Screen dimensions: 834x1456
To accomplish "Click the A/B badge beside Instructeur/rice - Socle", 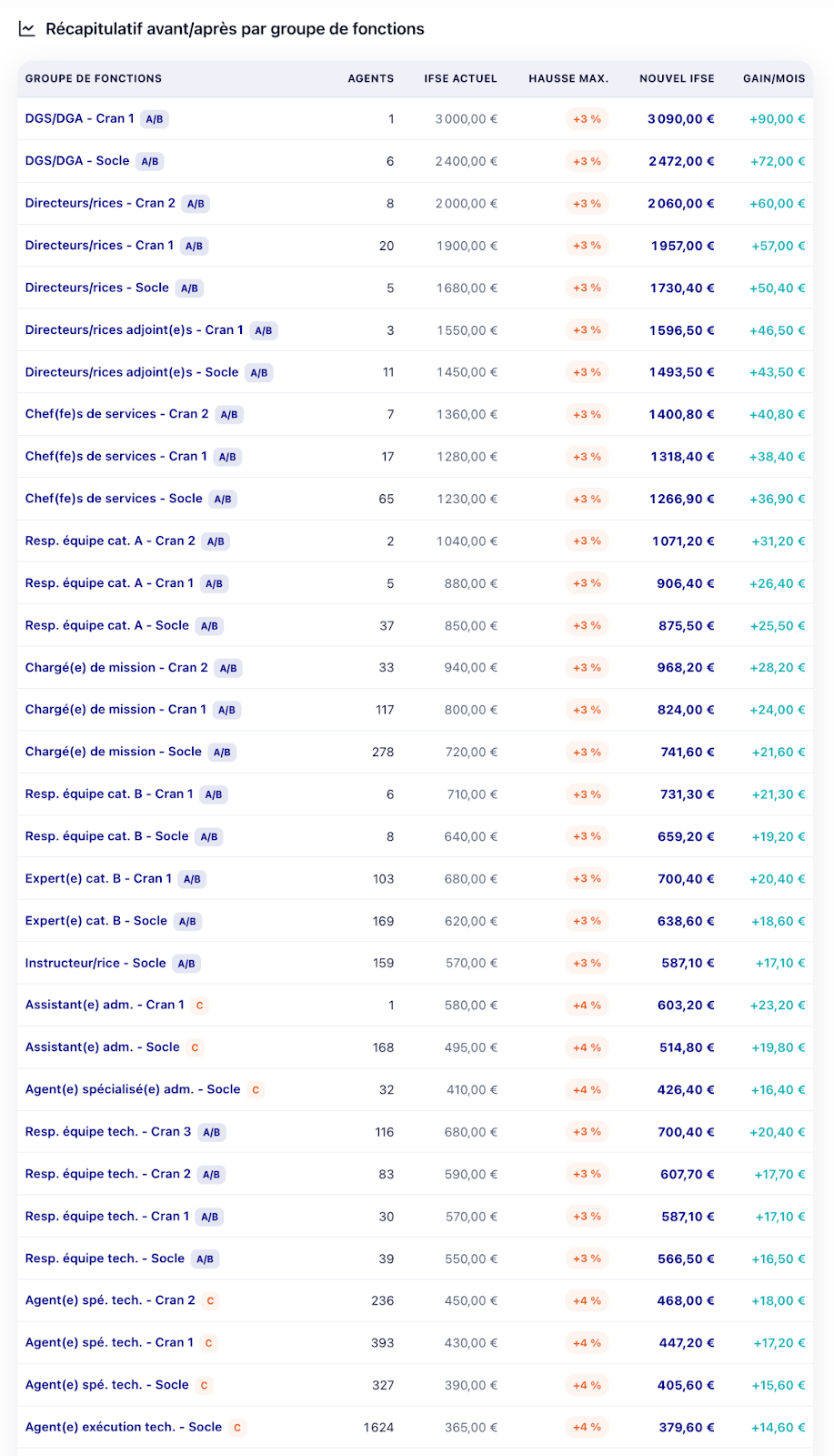I will (x=186, y=964).
